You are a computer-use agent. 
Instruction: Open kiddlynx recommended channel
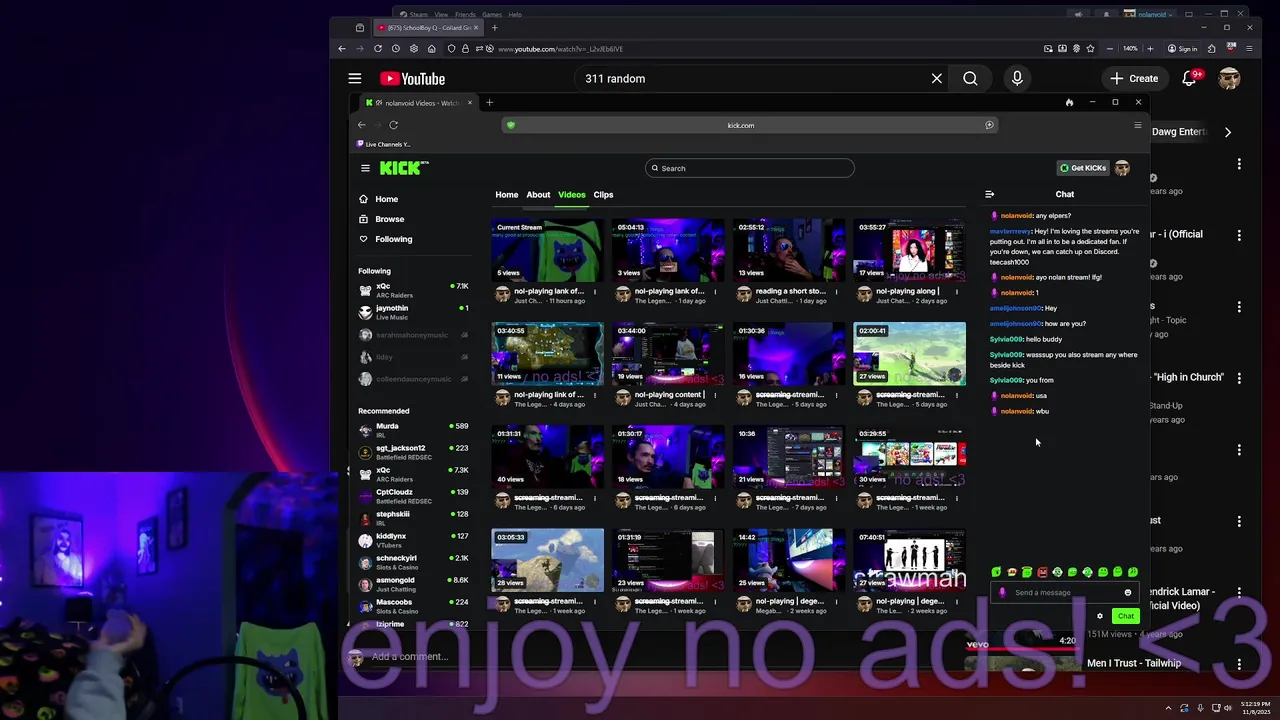413,540
